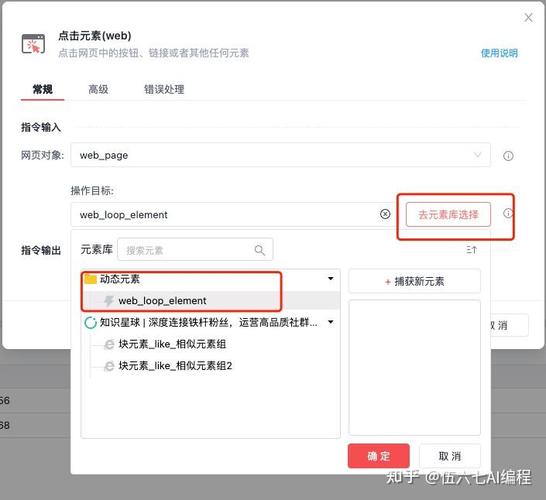Screen dimensions: 546x500
Task: Collapse the 动态元素 group arrow
Action: tap(330, 279)
